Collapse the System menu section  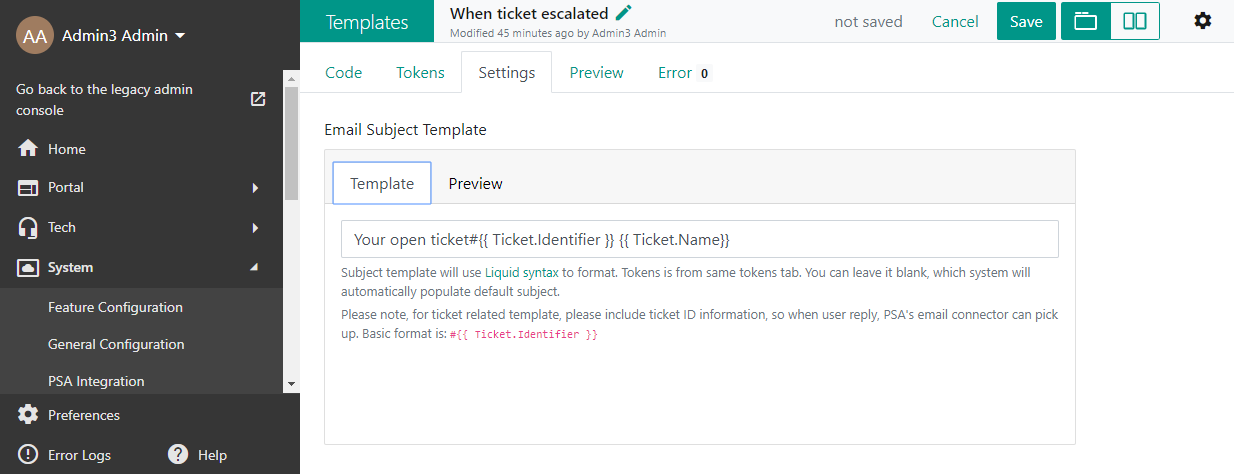click(253, 267)
